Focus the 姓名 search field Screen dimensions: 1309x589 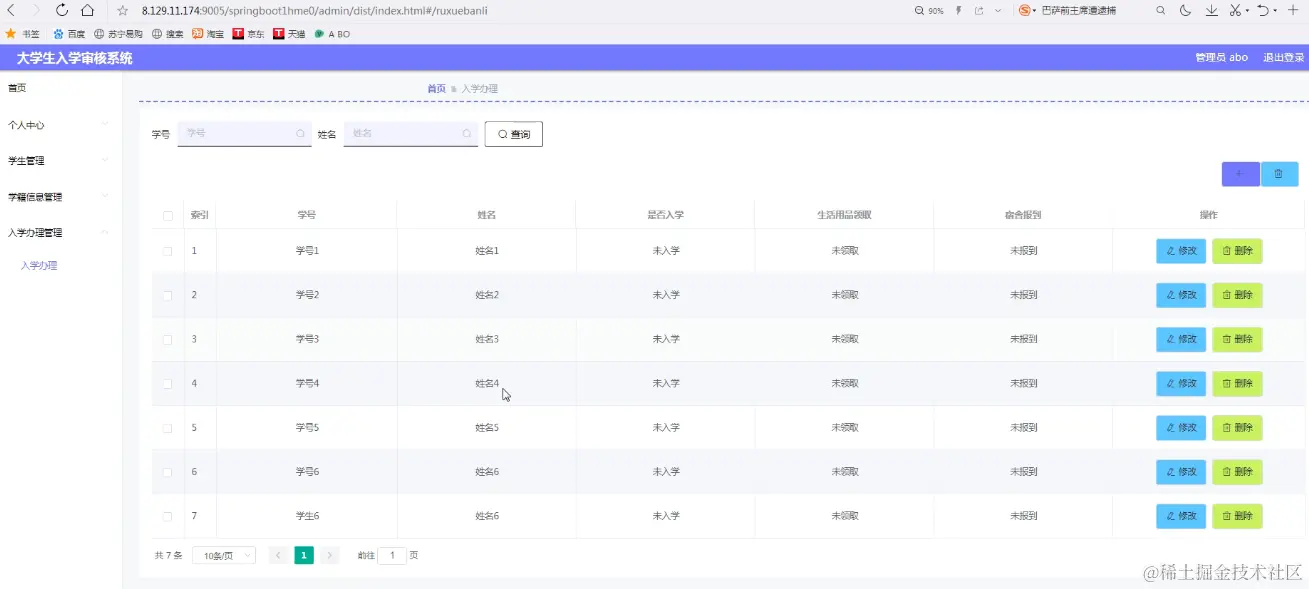click(x=410, y=133)
